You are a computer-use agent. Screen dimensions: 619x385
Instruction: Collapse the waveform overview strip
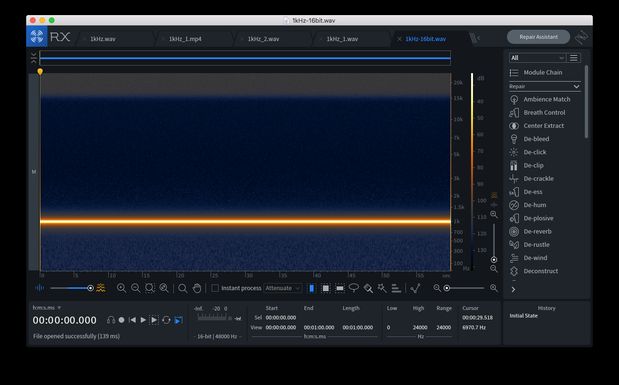tap(34, 58)
